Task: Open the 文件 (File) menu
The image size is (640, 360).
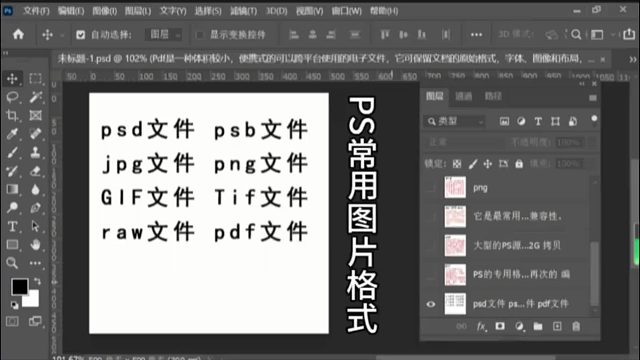Action: (36, 11)
